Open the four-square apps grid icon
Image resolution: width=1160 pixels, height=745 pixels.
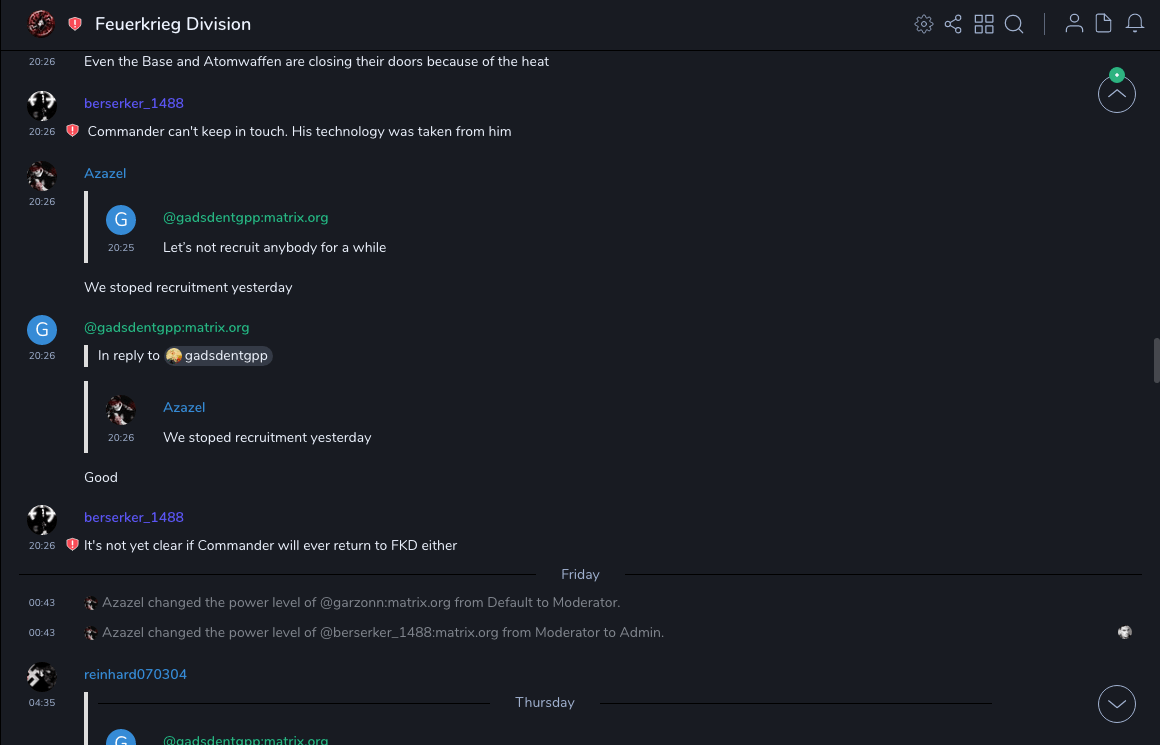tap(984, 24)
